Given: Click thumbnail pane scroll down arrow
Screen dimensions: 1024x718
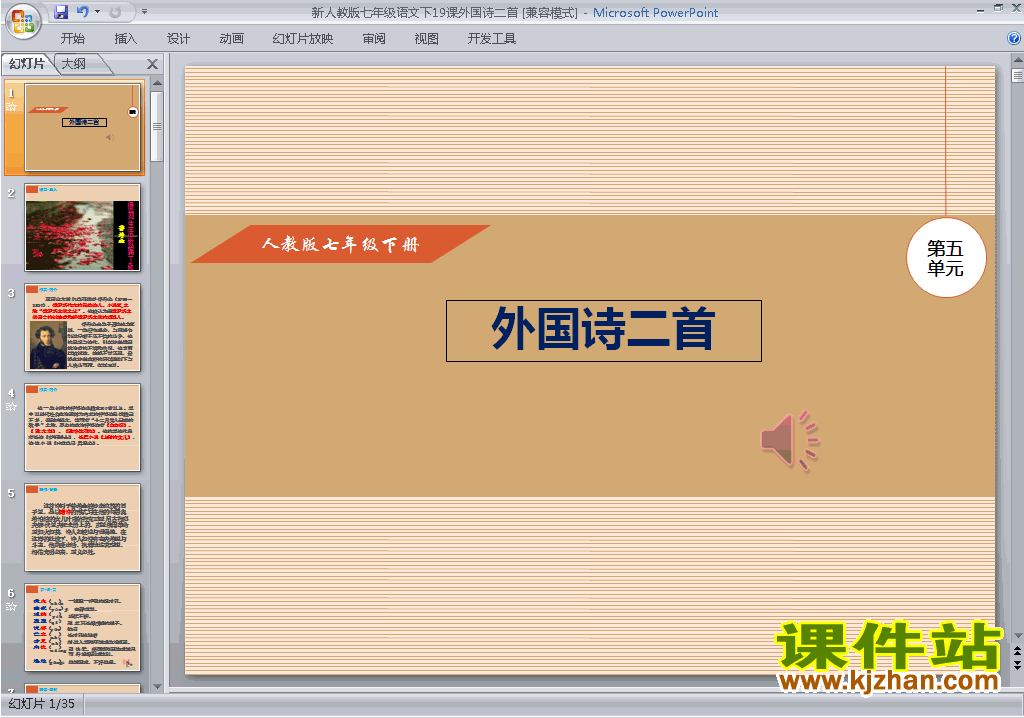Looking at the screenshot, I should pyautogui.click(x=157, y=686).
